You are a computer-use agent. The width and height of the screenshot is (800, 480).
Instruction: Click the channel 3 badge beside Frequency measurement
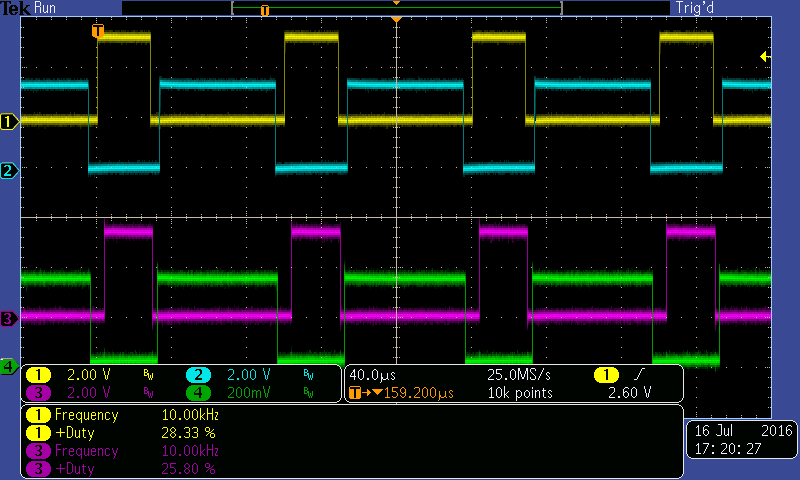click(38, 451)
